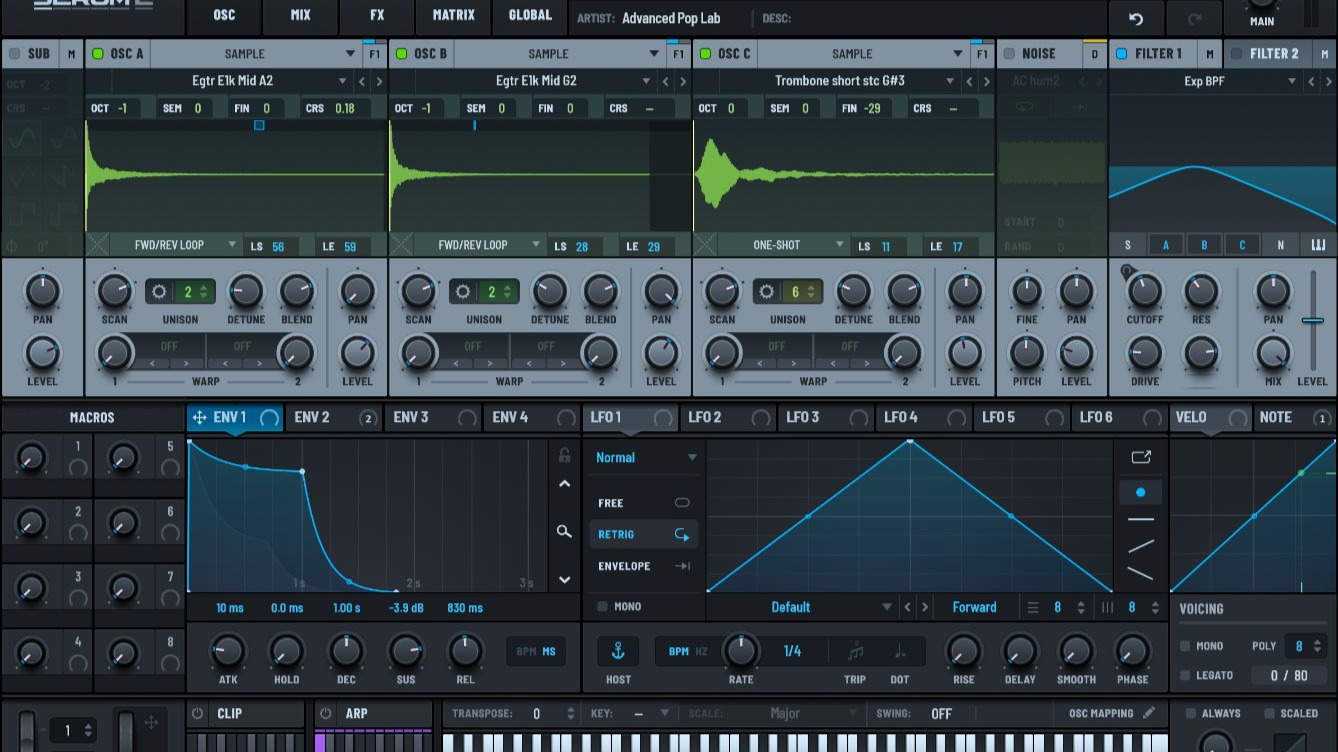Check the LFO MONO checkbox
1338x752 pixels.
click(x=602, y=607)
